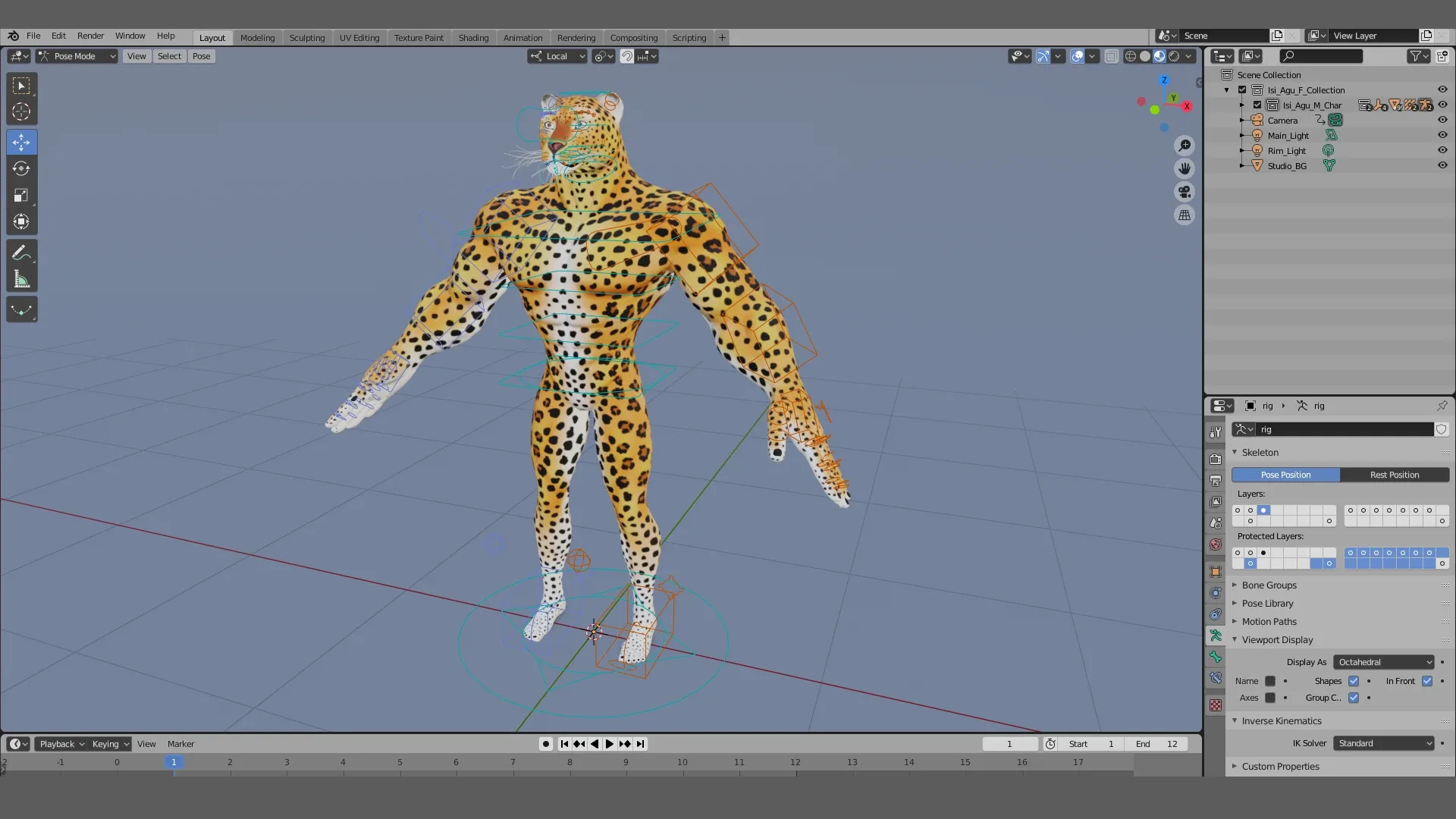Open the Bone properties tab
The width and height of the screenshot is (1456, 819).
[1216, 657]
